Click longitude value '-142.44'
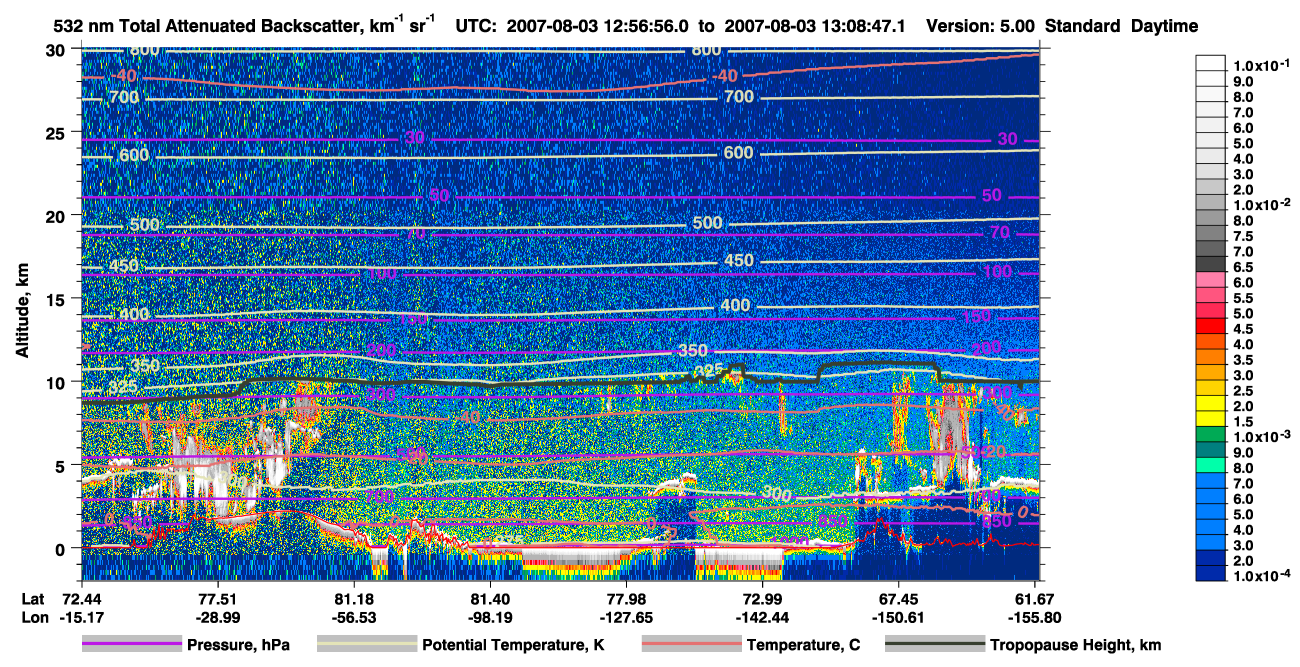 coord(761,618)
